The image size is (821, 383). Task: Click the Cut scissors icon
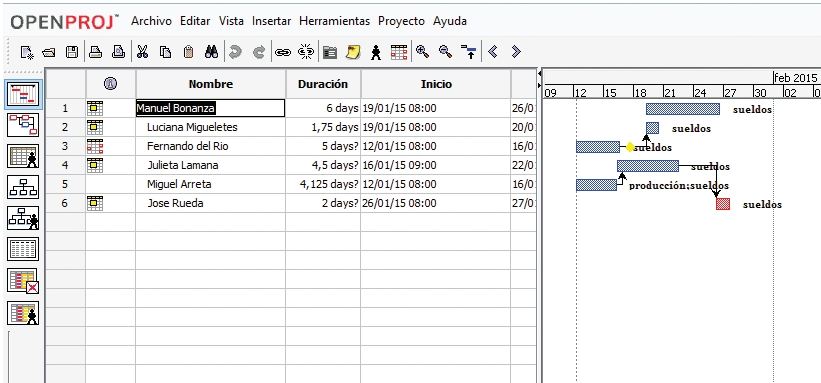click(142, 52)
